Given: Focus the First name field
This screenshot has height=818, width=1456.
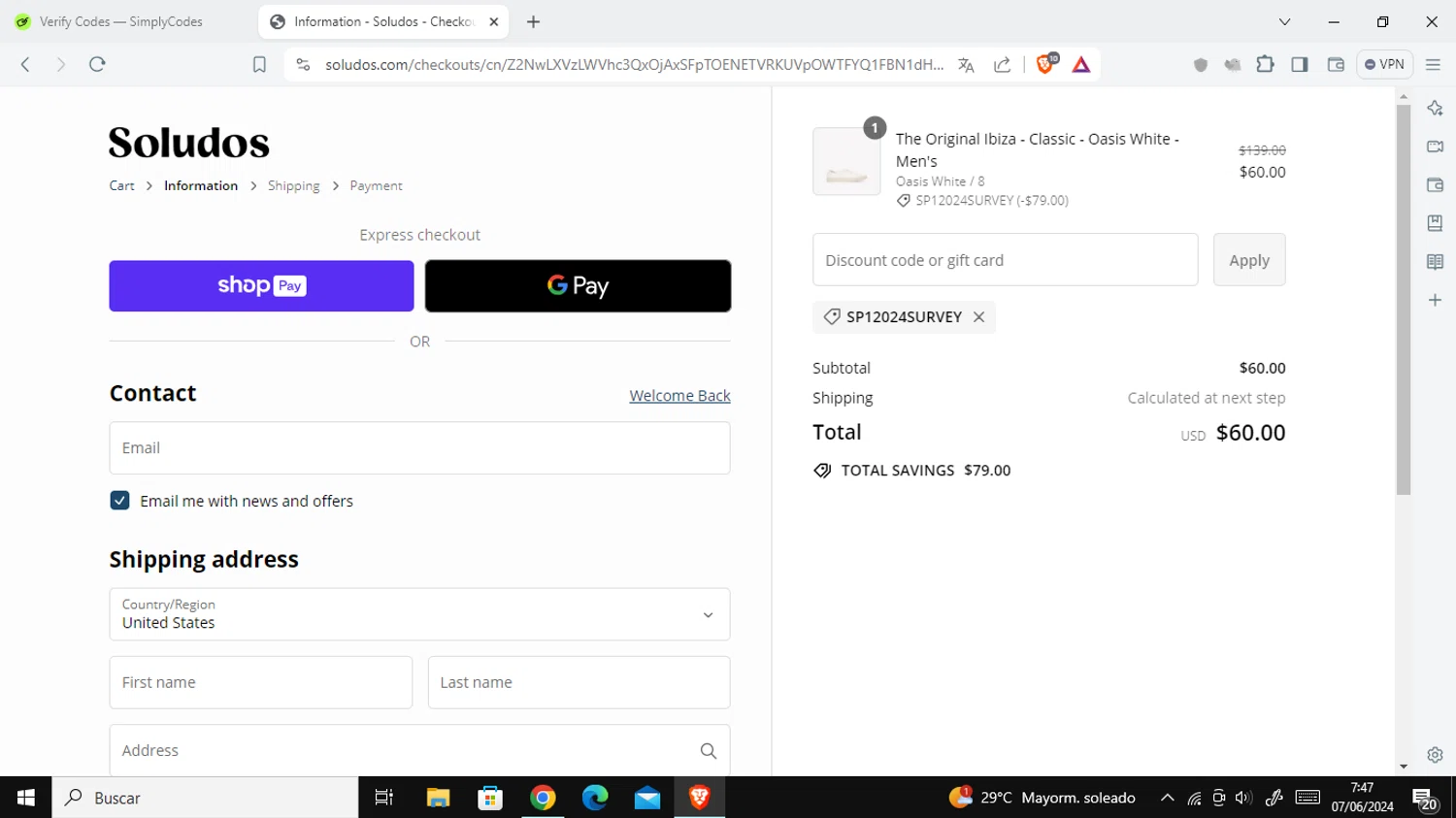Looking at the screenshot, I should point(260,682).
